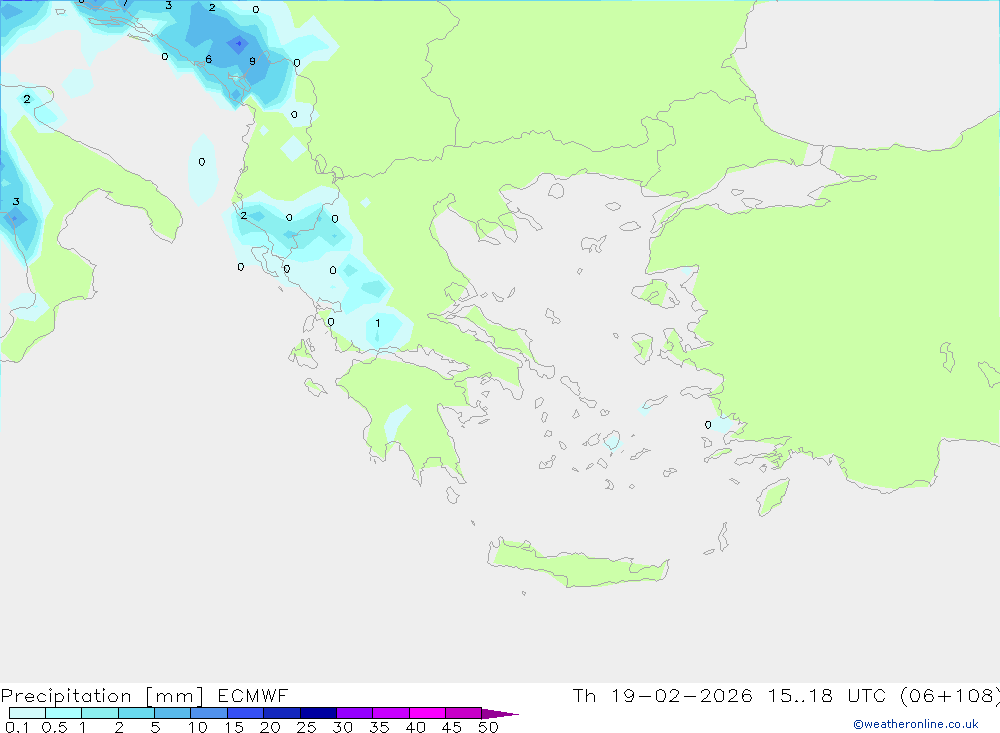The width and height of the screenshot is (1000, 733).
Task: Select the dark navy swatch between 25 and 30
Action: (318, 713)
